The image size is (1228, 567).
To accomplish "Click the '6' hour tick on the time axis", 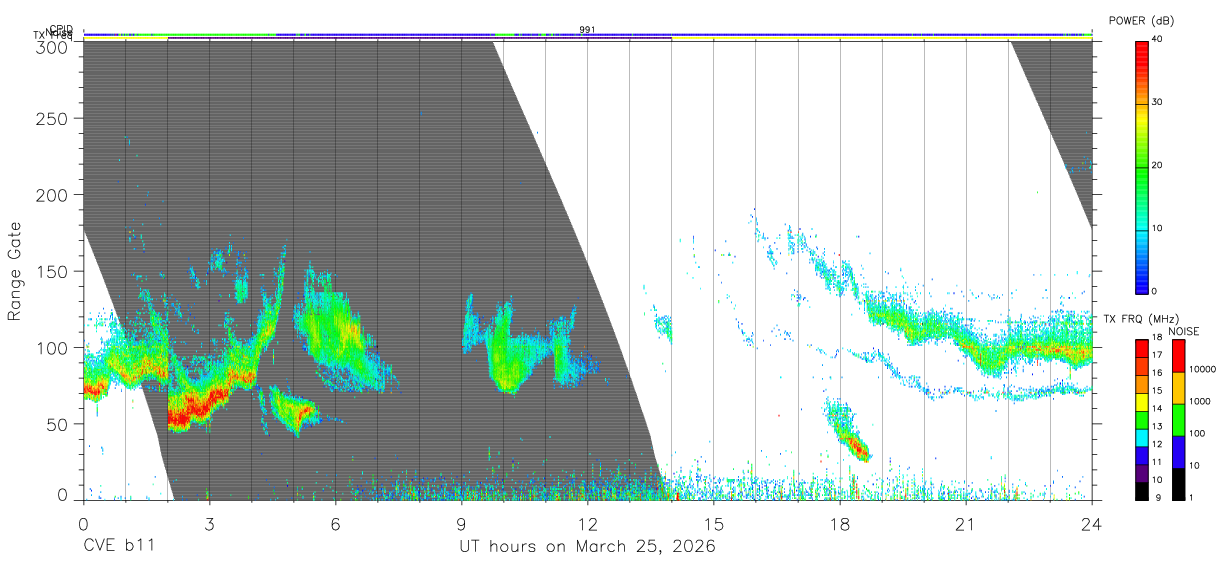I will [x=335, y=524].
